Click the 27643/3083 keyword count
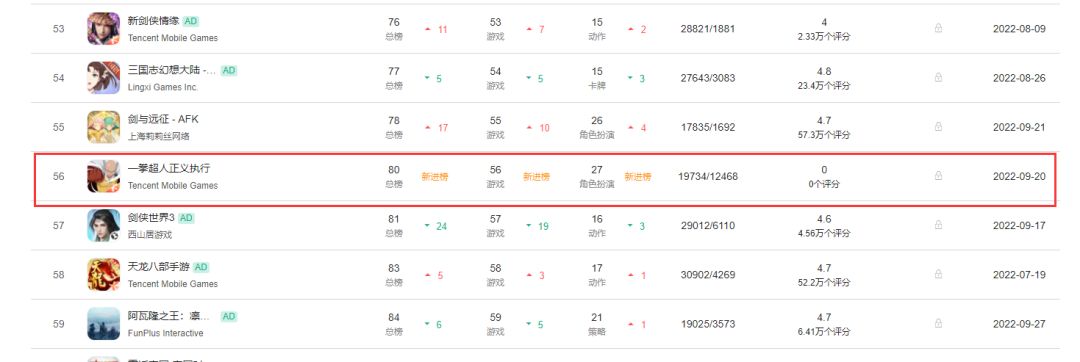Viewport: 1080px width, 362px height. [707, 78]
